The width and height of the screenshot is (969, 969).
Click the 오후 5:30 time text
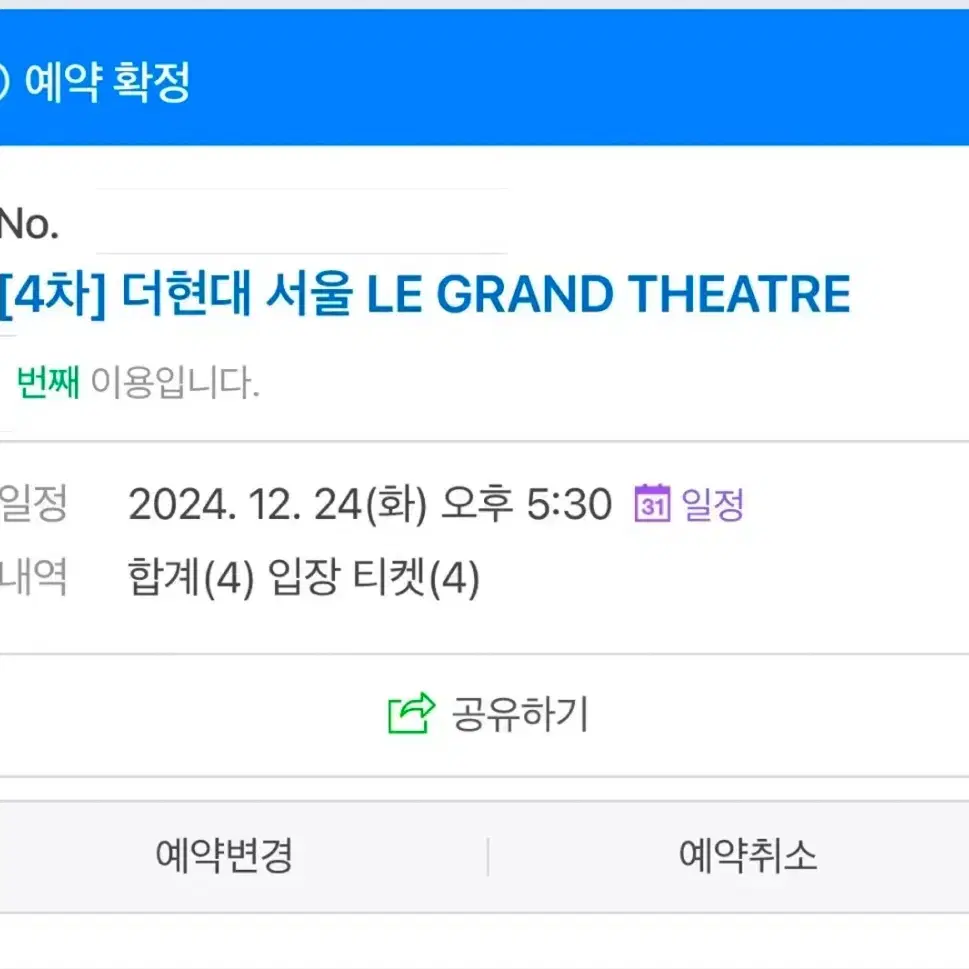pyautogui.click(x=526, y=504)
